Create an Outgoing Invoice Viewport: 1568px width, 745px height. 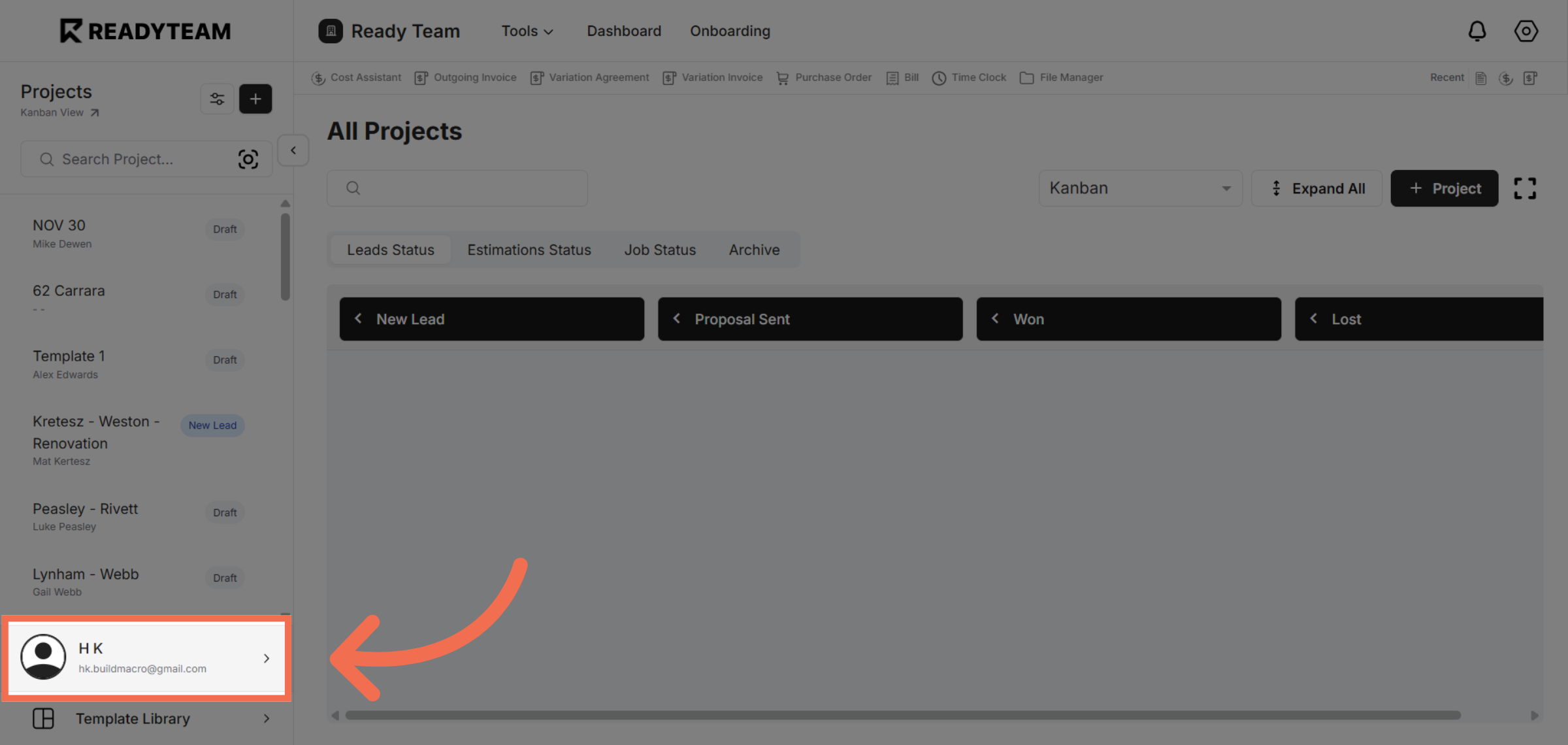(466, 77)
